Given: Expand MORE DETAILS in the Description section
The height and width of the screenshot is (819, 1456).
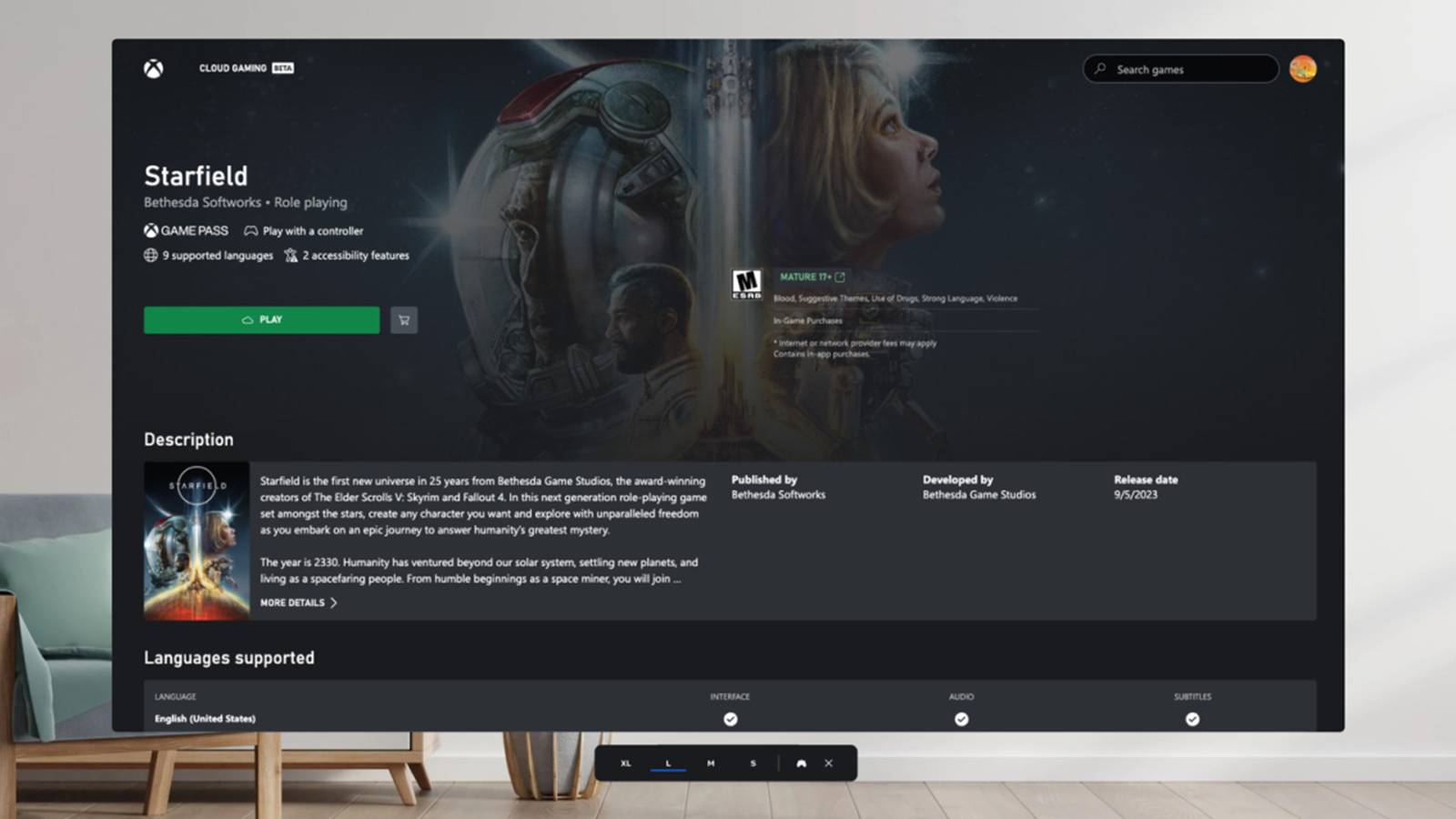Looking at the screenshot, I should pyautogui.click(x=297, y=602).
